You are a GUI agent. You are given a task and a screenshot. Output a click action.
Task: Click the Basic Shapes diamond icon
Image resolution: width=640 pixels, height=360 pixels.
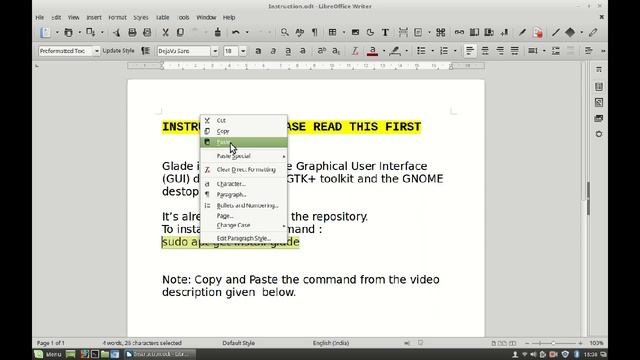coord(570,32)
